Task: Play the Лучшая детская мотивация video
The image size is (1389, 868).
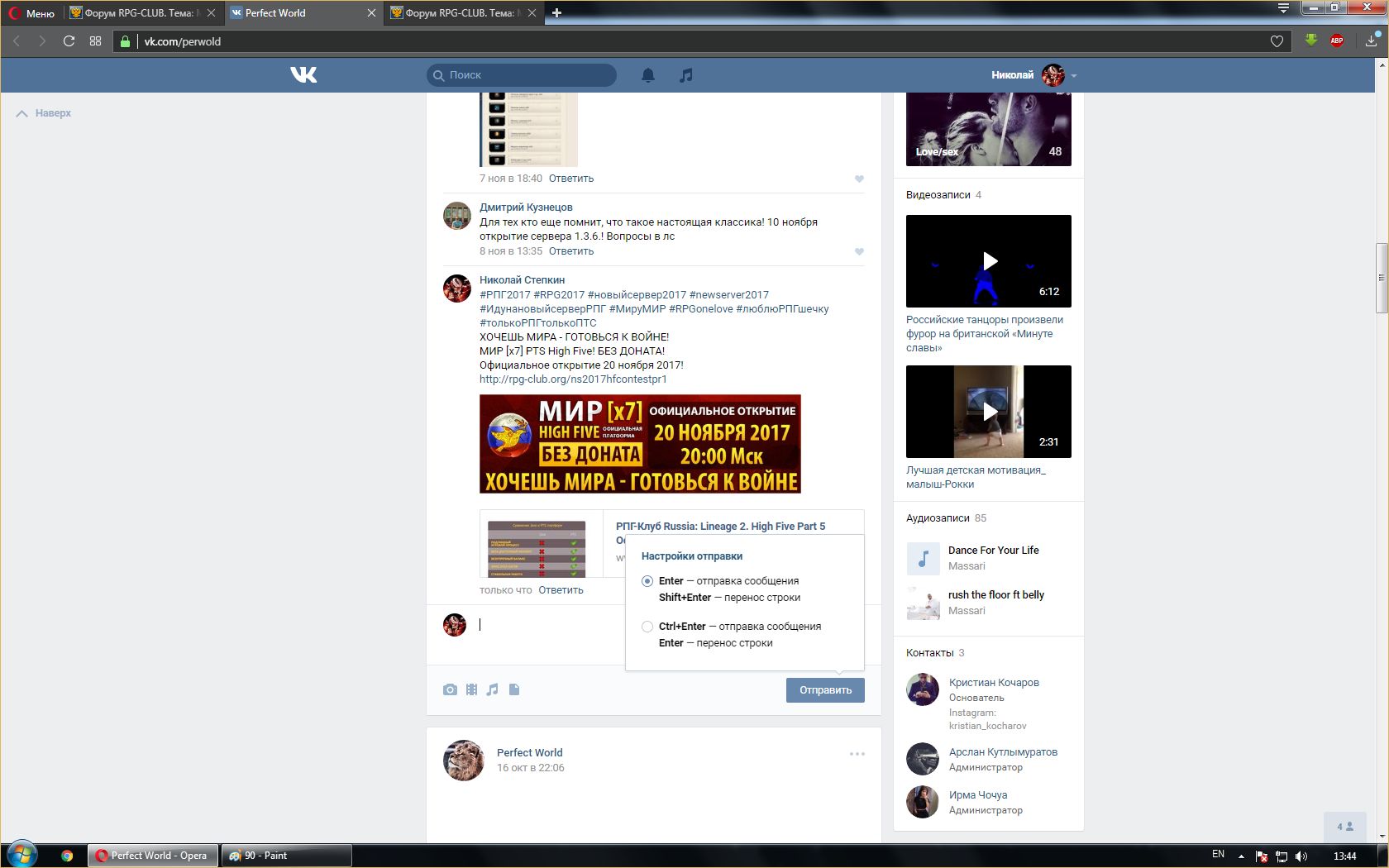Action: pyautogui.click(x=989, y=412)
